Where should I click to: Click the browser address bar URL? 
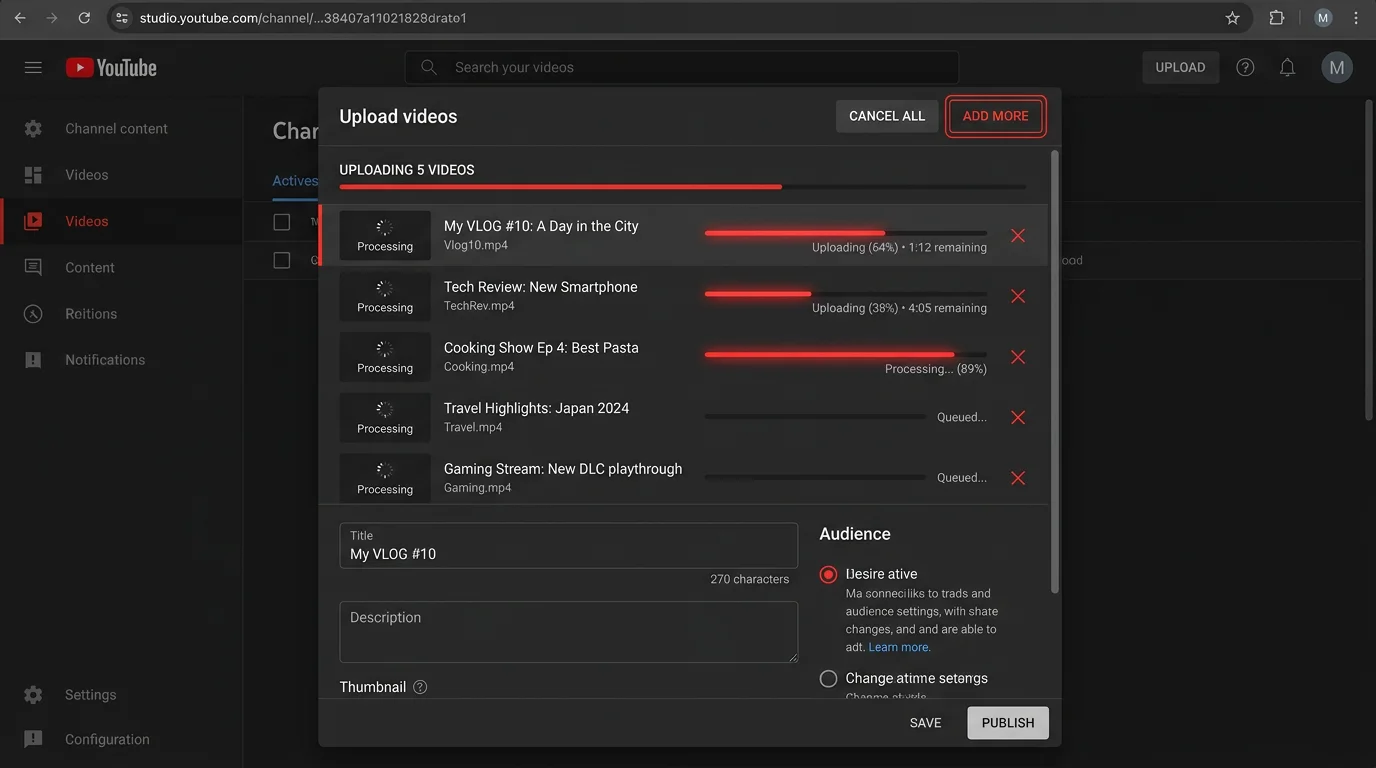tap(303, 18)
